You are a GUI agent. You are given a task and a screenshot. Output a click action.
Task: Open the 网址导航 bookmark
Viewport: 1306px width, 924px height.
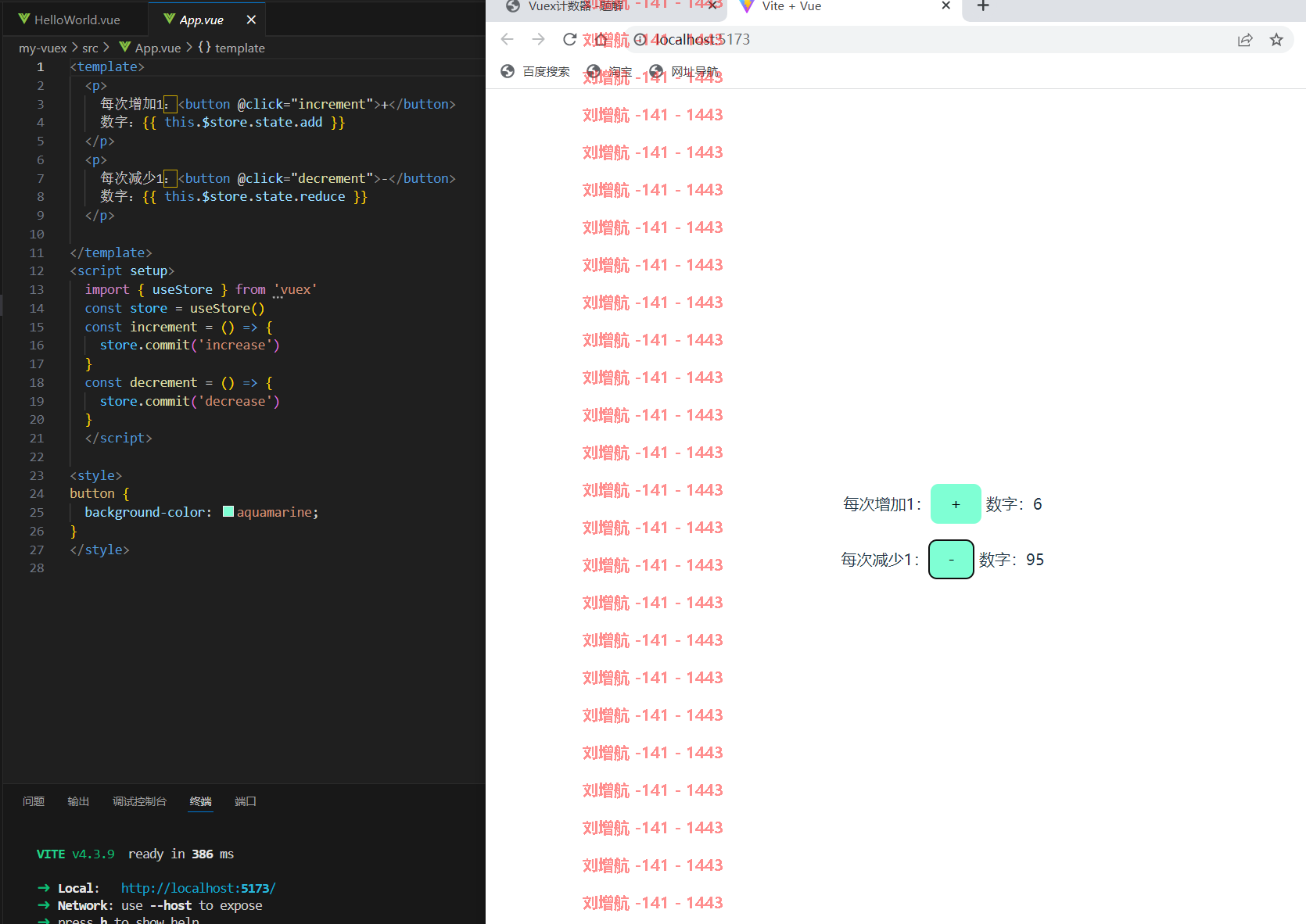point(684,72)
